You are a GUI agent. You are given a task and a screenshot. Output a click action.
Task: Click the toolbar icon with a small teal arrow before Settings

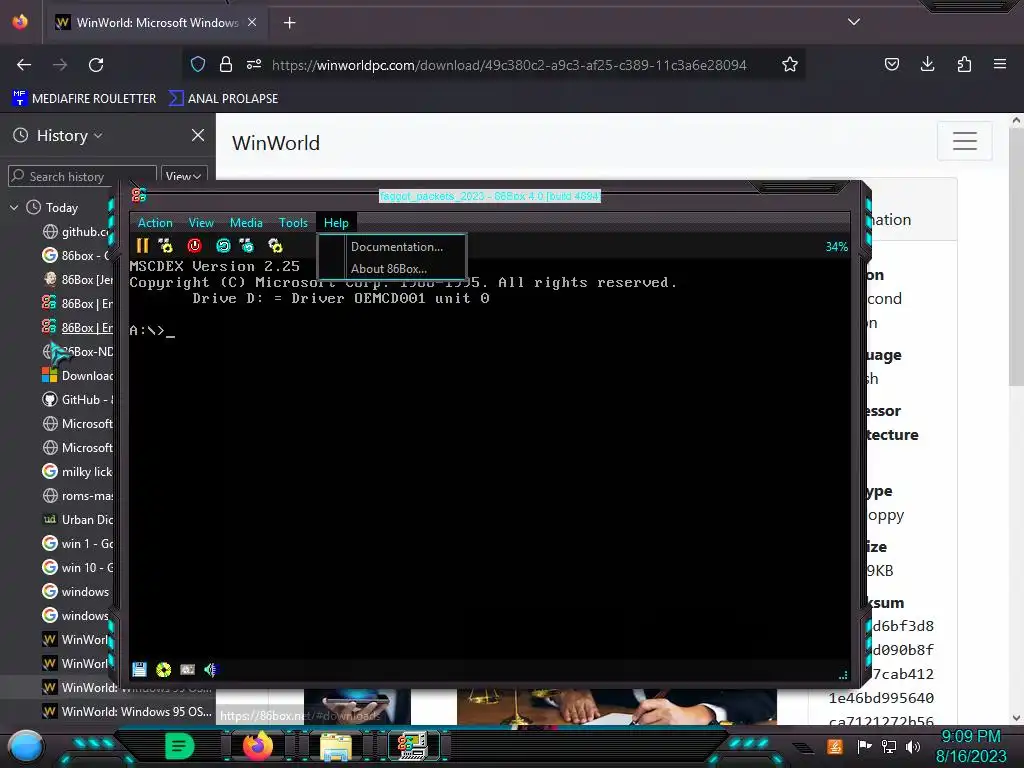click(x=246, y=246)
